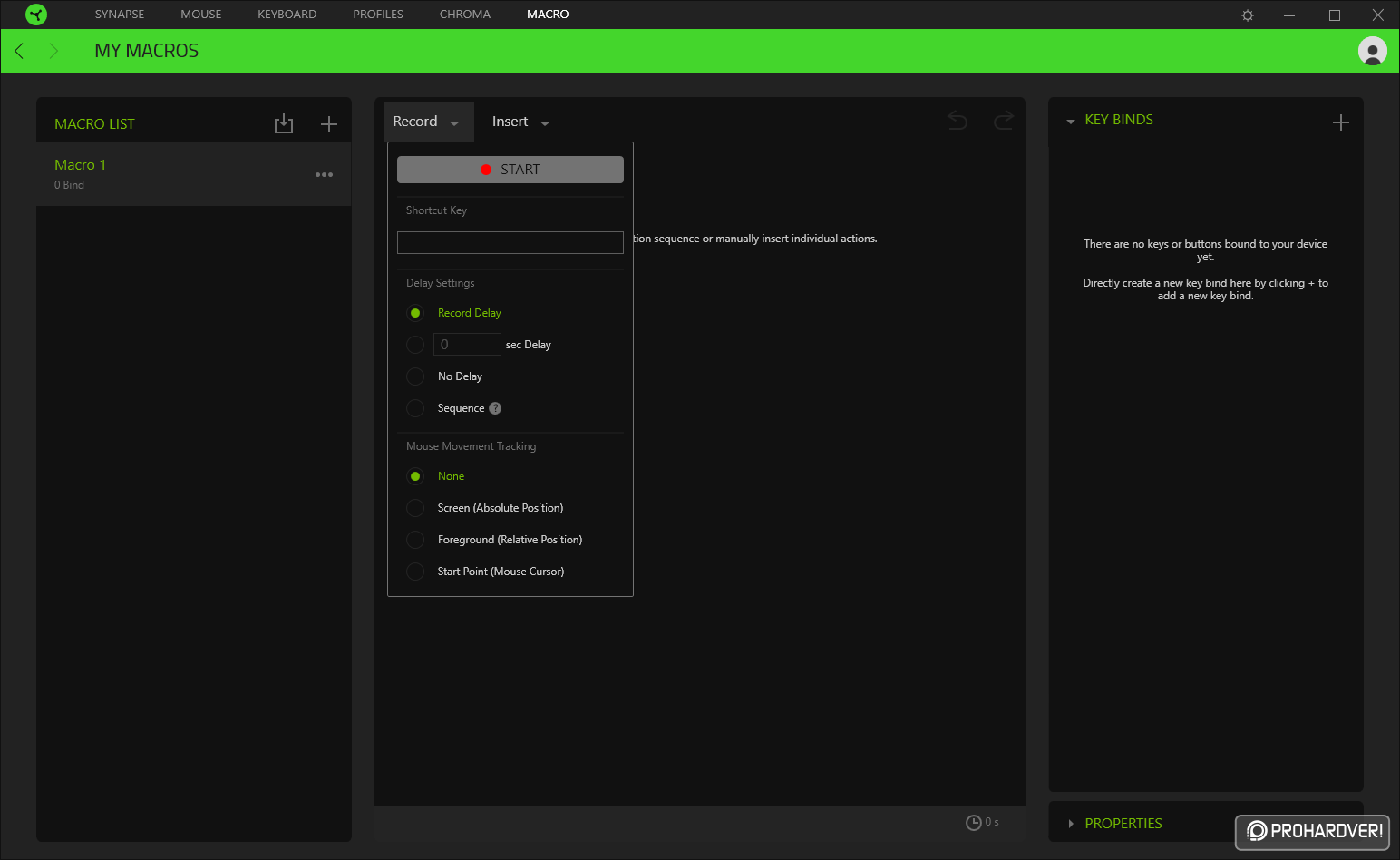Switch to KEYBOARD tab

(x=287, y=15)
